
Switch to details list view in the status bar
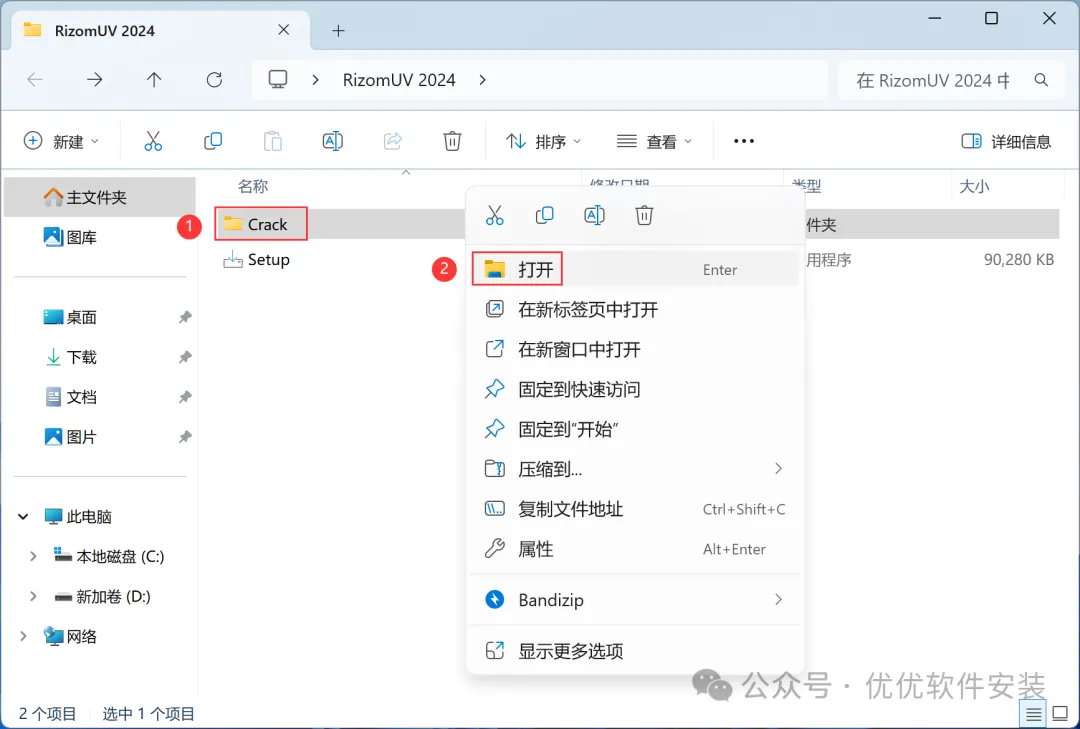pos(1033,715)
